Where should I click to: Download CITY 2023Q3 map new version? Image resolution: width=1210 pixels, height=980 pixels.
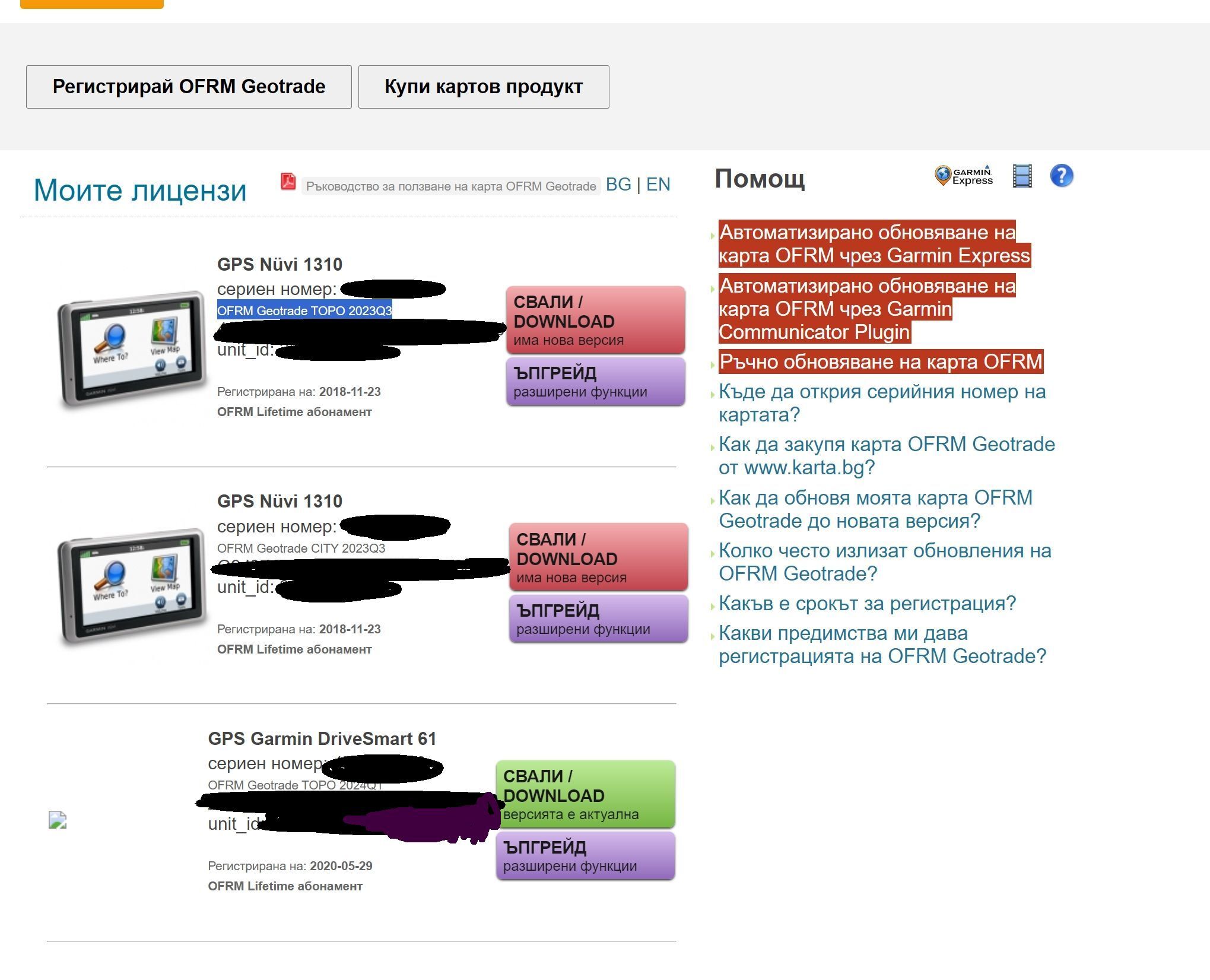click(x=598, y=557)
